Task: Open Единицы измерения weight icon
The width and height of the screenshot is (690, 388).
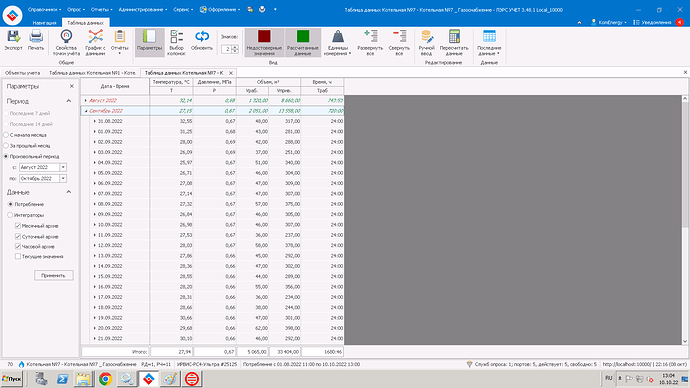Action: [338, 37]
